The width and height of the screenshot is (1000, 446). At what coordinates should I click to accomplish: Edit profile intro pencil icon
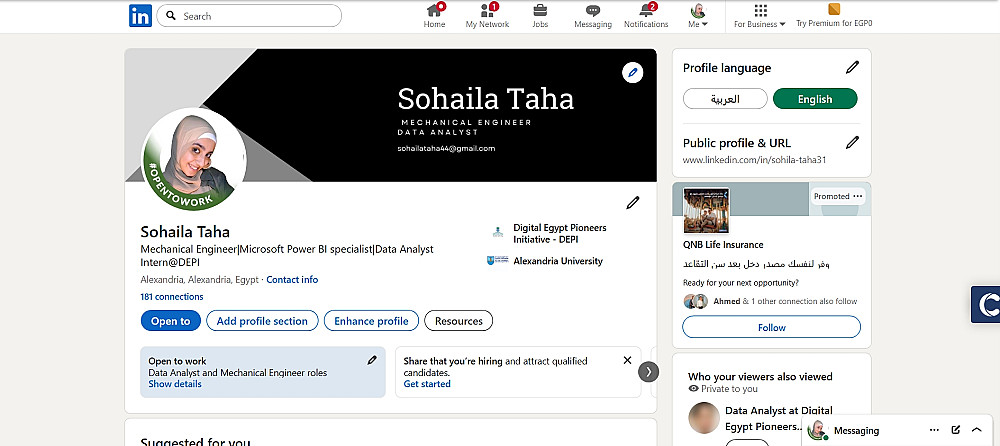coord(633,203)
